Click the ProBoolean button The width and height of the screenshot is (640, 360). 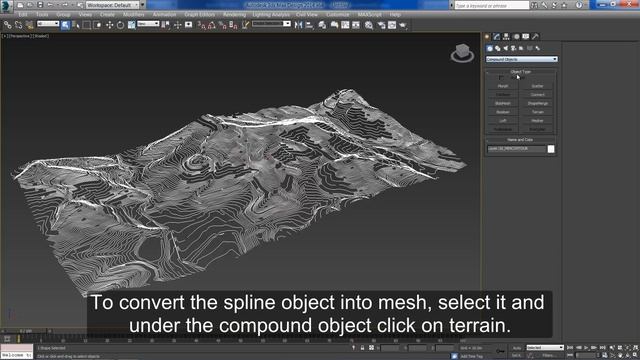pyautogui.click(x=503, y=129)
